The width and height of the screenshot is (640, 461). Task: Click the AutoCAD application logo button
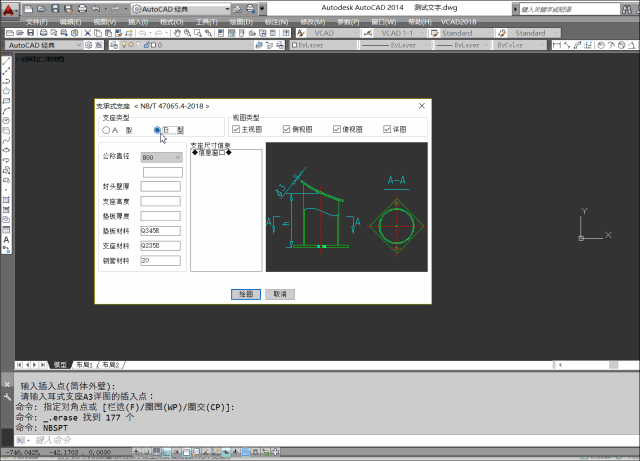click(x=10, y=9)
